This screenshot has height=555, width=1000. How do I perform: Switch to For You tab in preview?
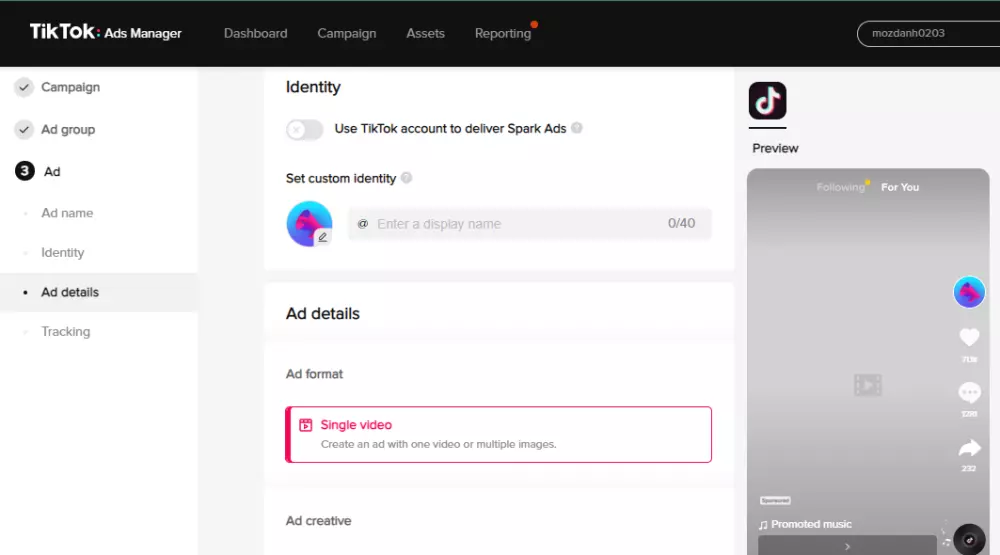(x=900, y=187)
